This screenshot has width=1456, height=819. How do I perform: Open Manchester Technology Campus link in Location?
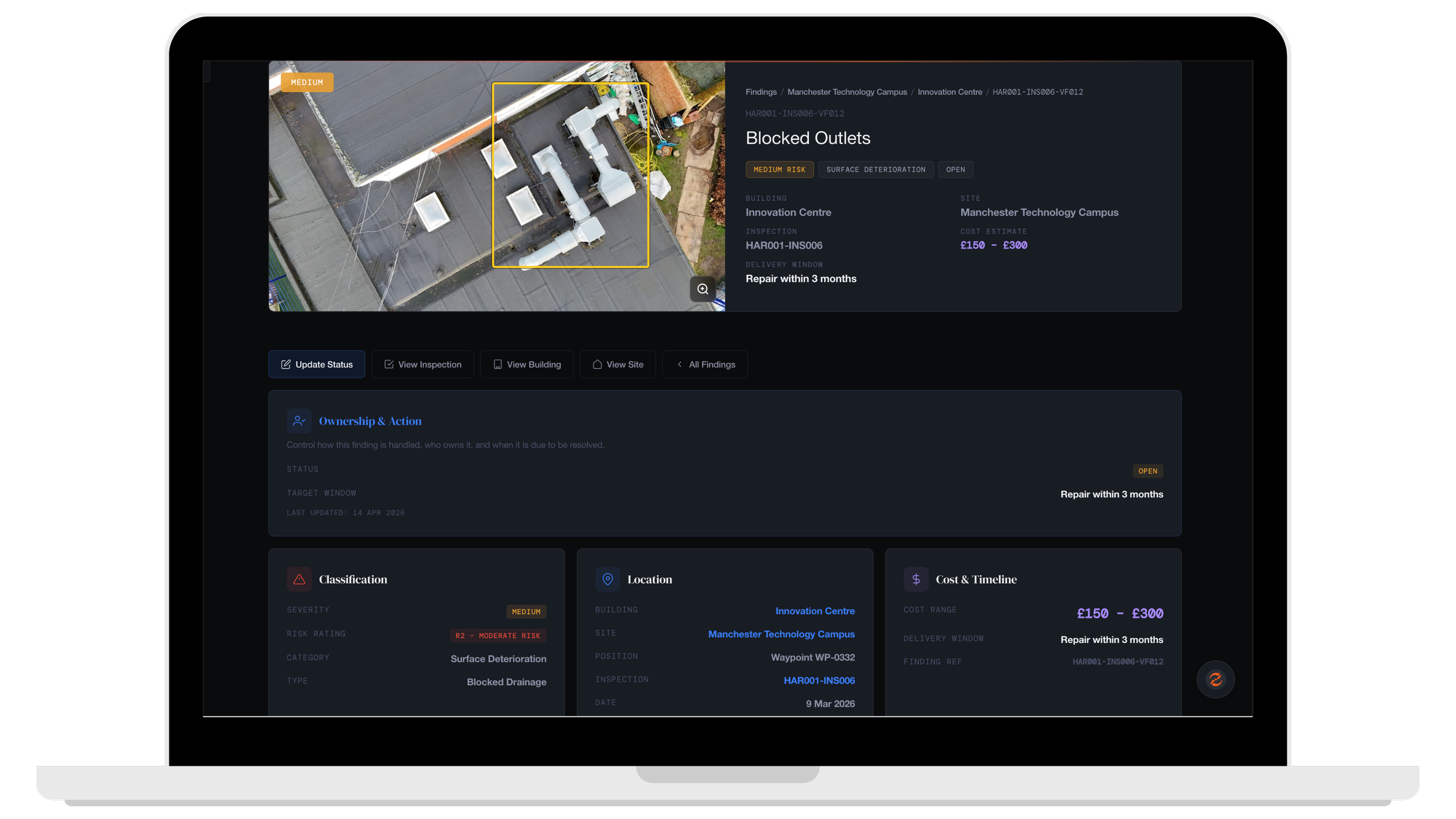click(780, 634)
